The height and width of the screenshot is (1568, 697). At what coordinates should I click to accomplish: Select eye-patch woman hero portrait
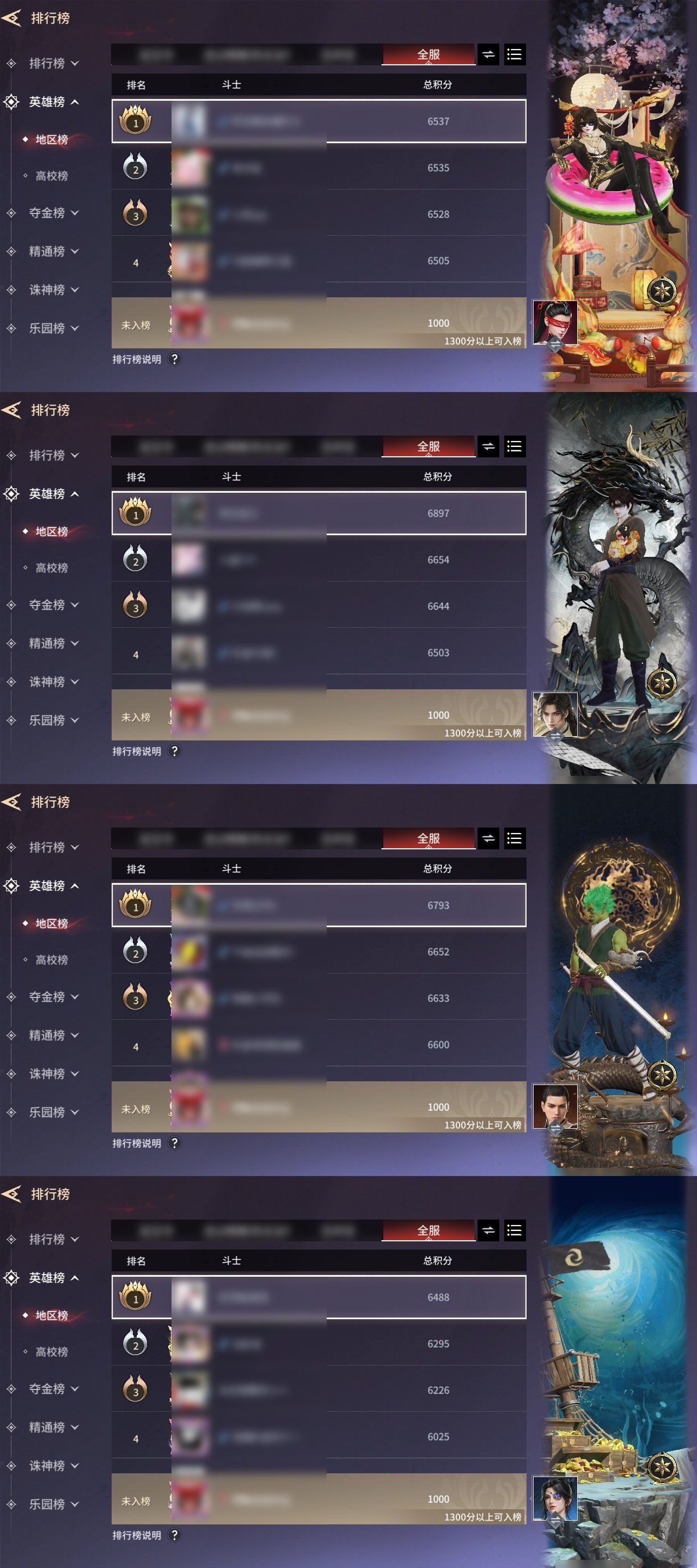pos(554,1499)
